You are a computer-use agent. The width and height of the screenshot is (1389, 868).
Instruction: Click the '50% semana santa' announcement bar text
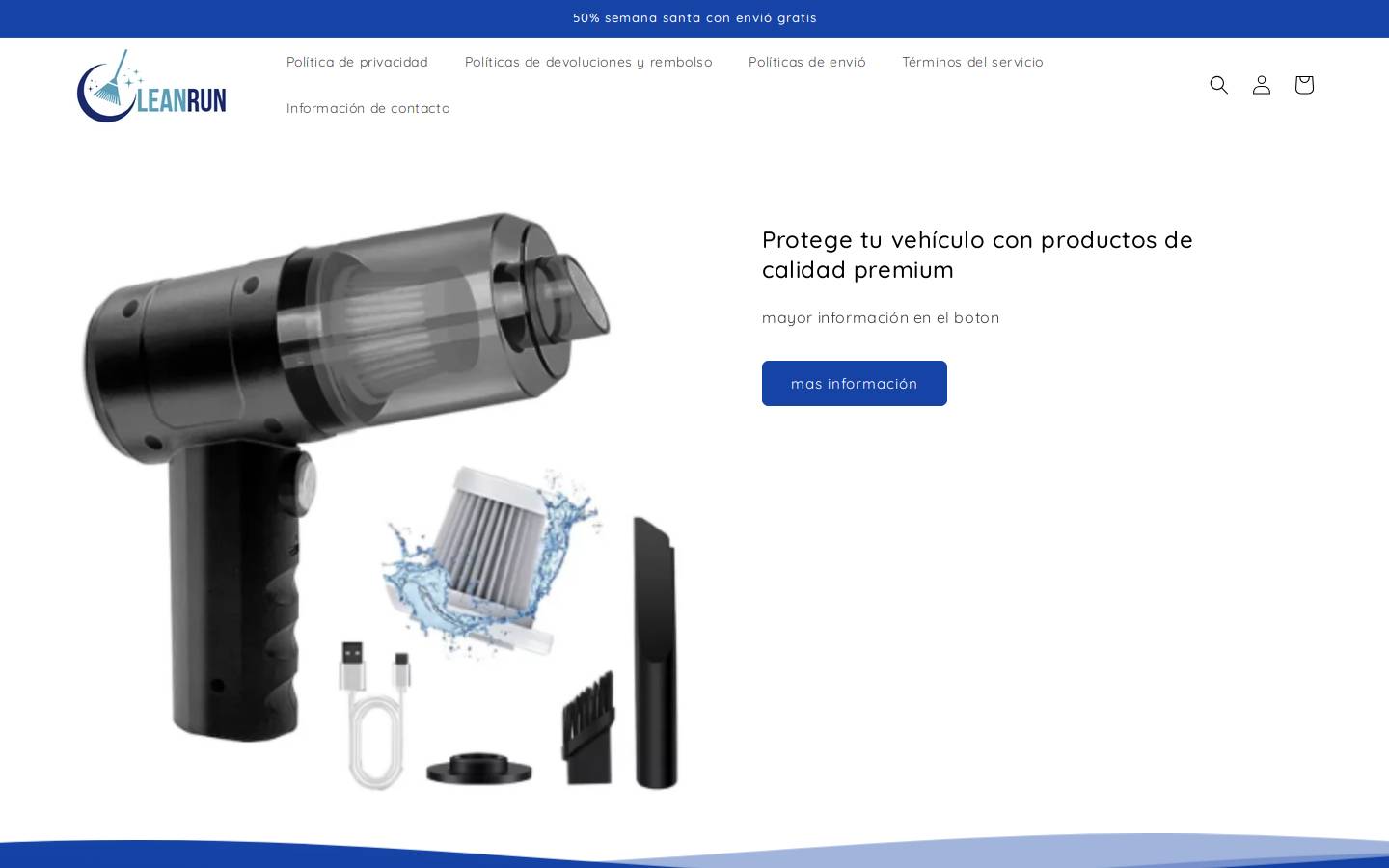tap(694, 18)
